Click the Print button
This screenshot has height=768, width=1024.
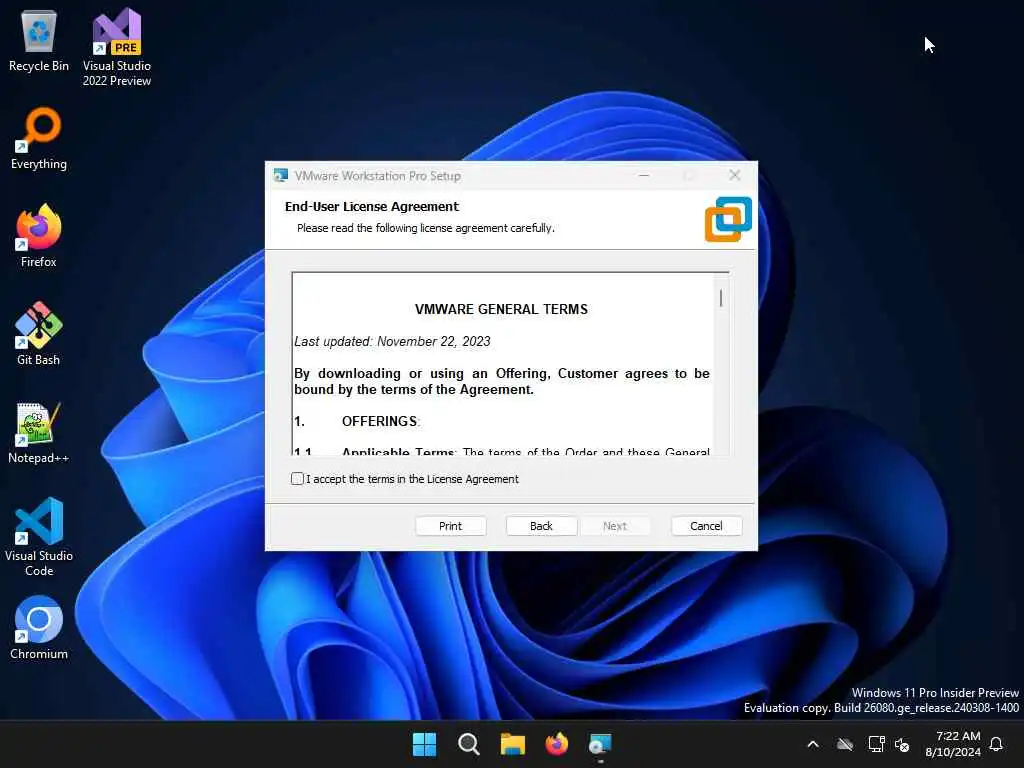pos(450,526)
